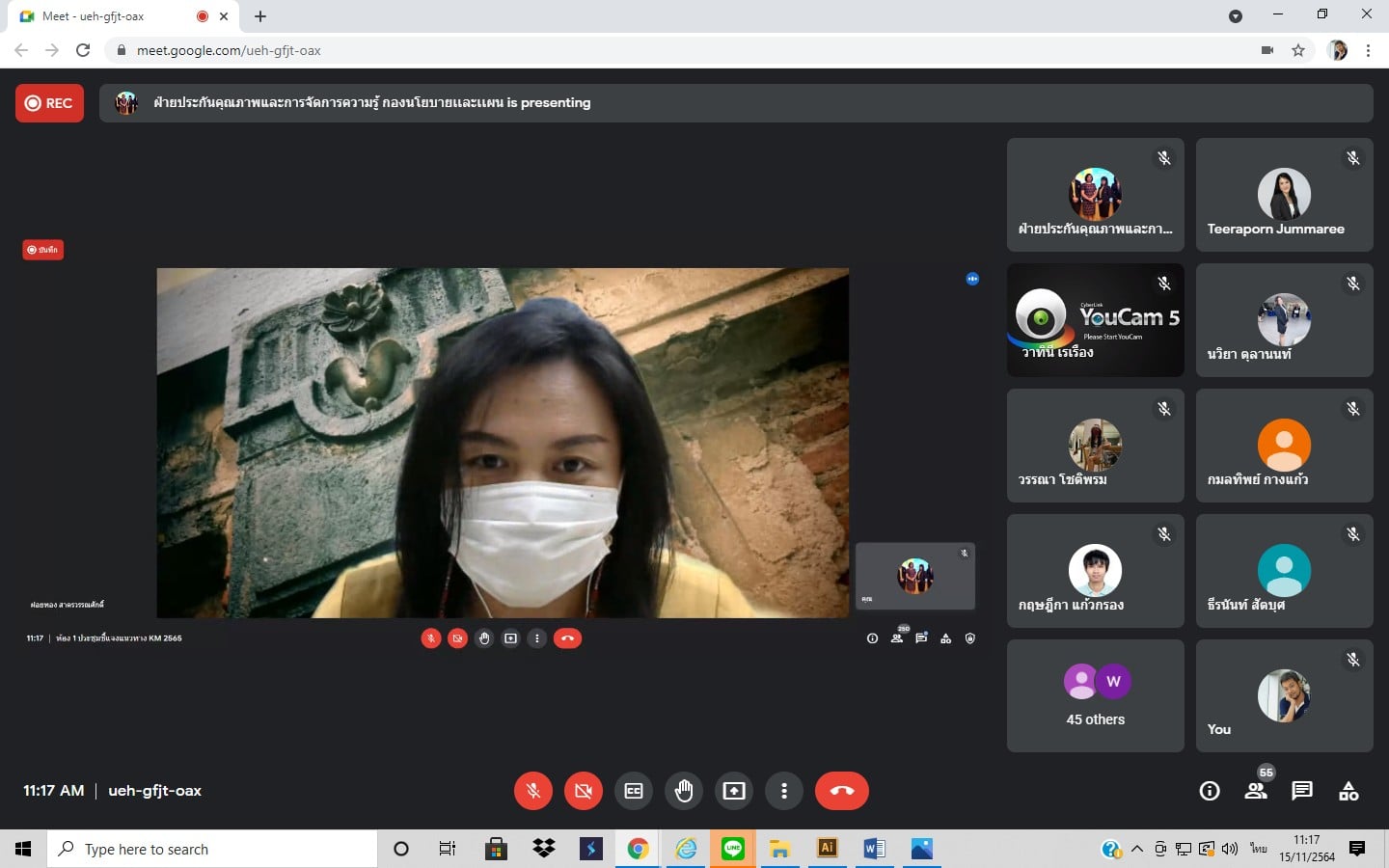Viewport: 1389px width, 868px height.
Task: Open the chat messages panel
Action: pyautogui.click(x=1302, y=791)
